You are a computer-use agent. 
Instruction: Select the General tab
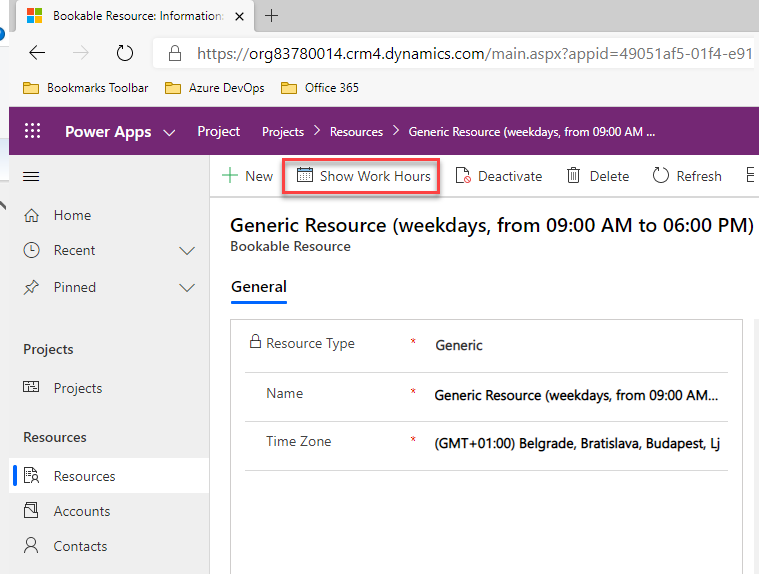[259, 287]
